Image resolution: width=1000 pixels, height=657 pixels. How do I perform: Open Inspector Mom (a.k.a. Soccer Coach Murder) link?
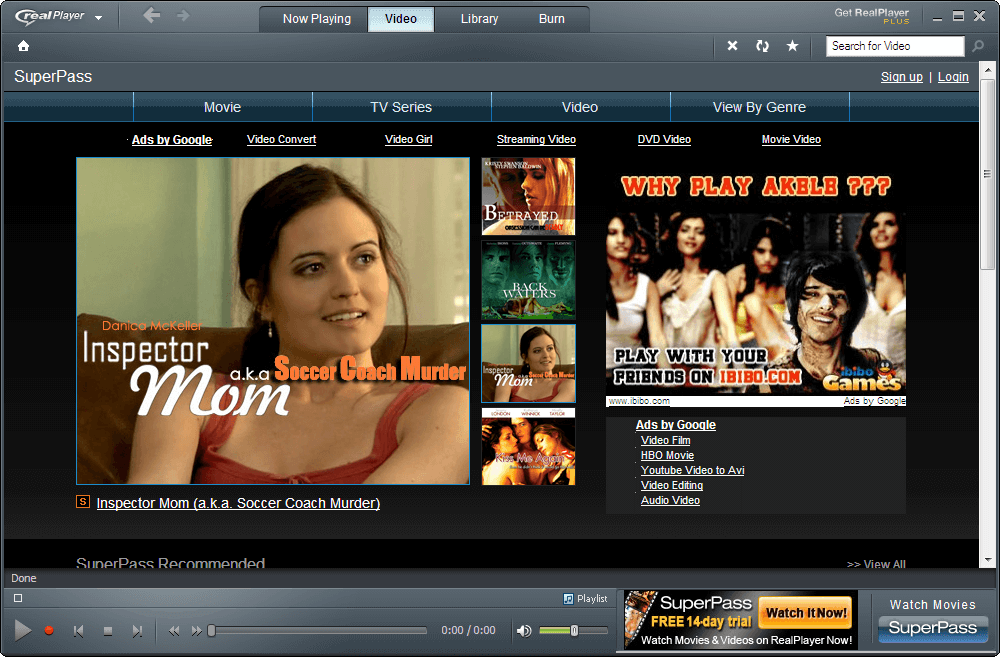[238, 503]
